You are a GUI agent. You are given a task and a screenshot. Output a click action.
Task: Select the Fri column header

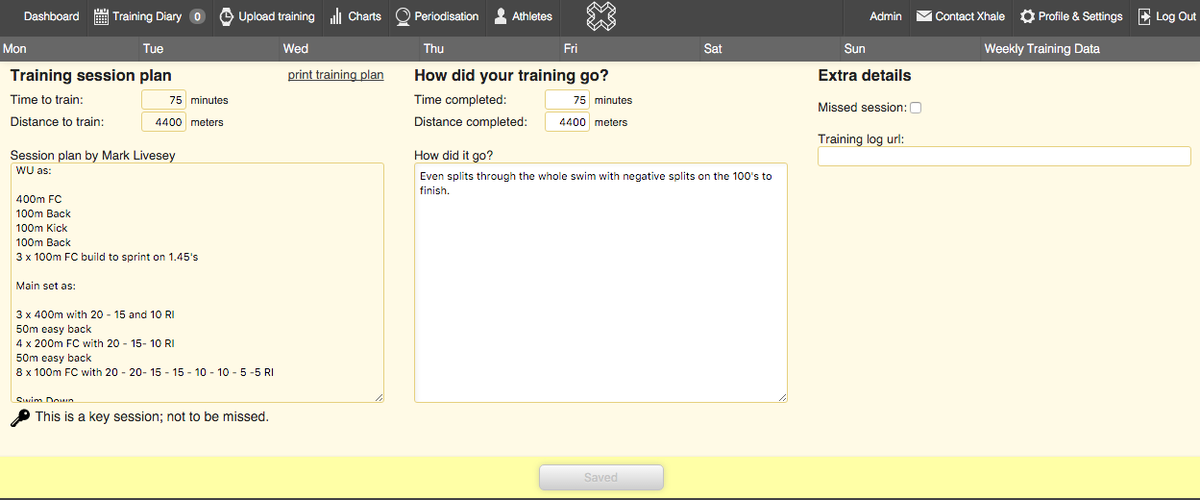(x=570, y=49)
